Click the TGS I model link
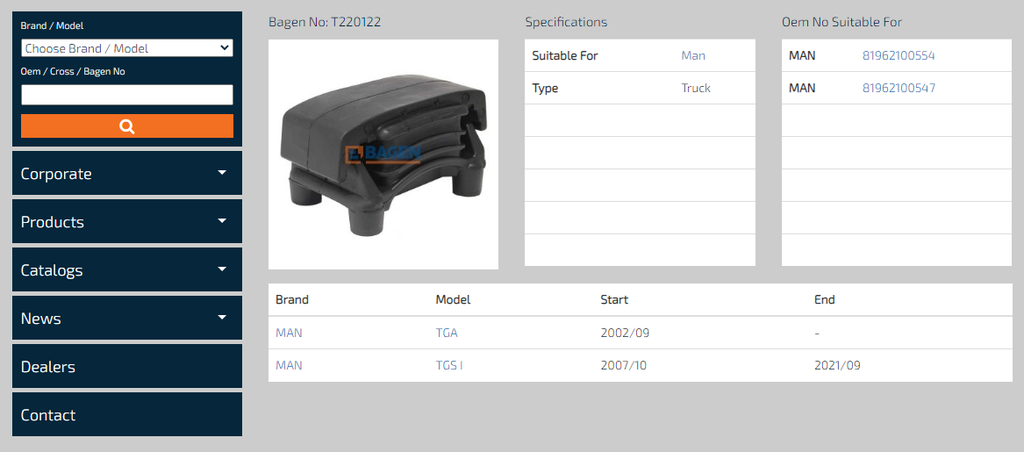1024x452 pixels. click(449, 365)
